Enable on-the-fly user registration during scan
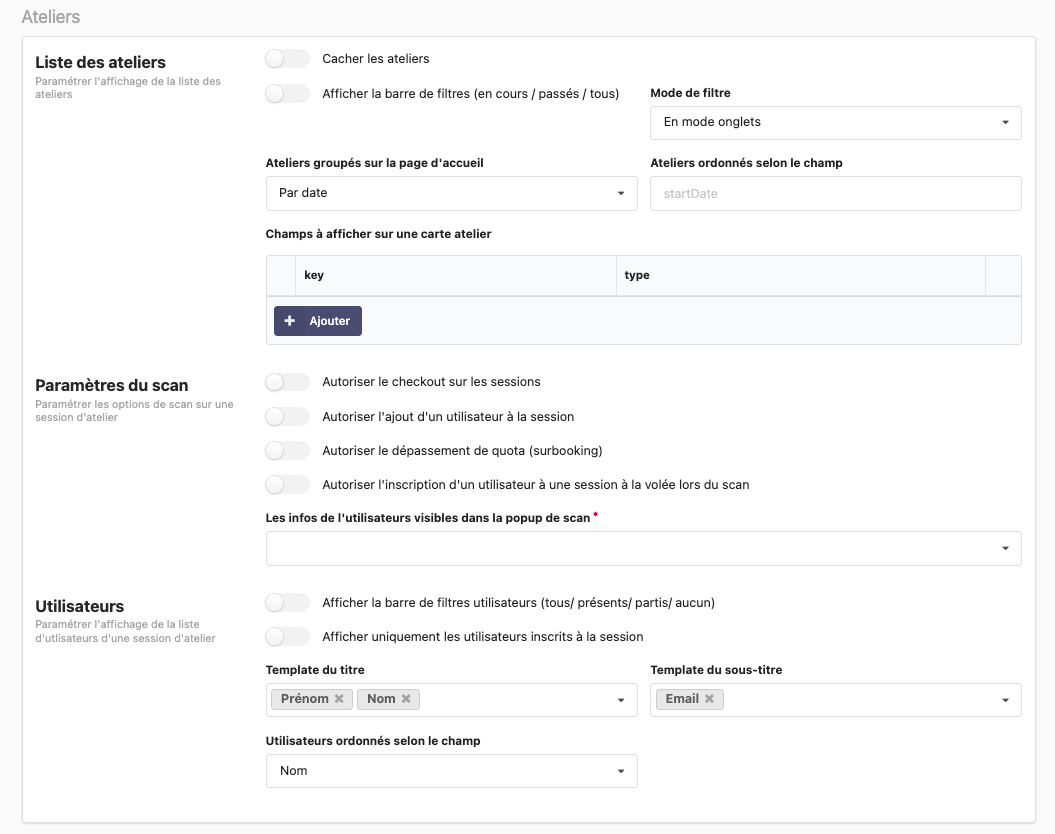This screenshot has width=1055, height=834. coord(288,485)
